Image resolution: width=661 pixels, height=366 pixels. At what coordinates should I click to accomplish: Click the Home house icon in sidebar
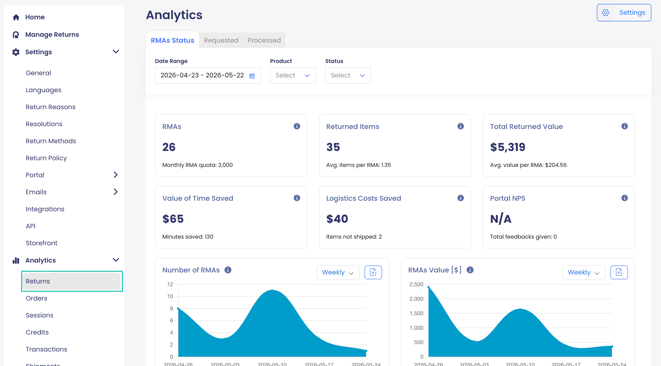click(x=16, y=17)
